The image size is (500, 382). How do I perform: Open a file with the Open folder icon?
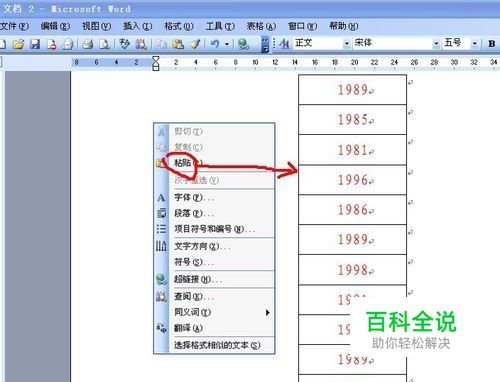tap(19, 44)
